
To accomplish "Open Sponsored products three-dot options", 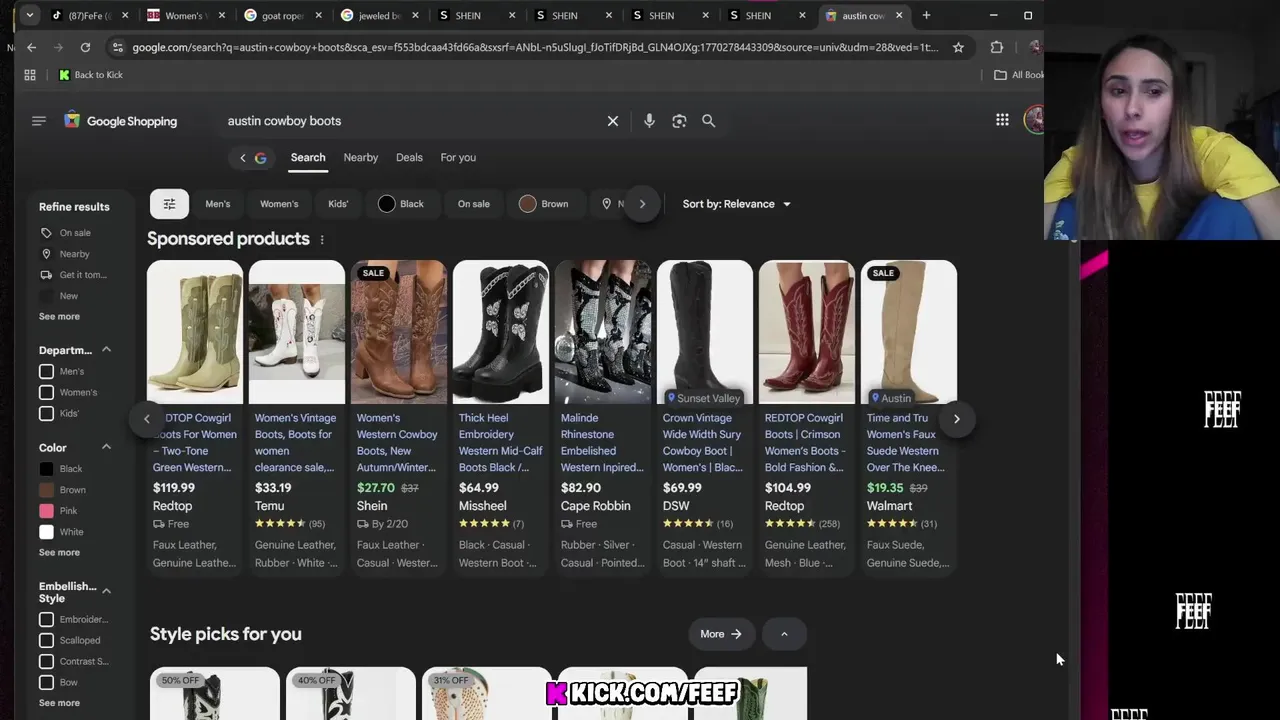I will click(322, 240).
